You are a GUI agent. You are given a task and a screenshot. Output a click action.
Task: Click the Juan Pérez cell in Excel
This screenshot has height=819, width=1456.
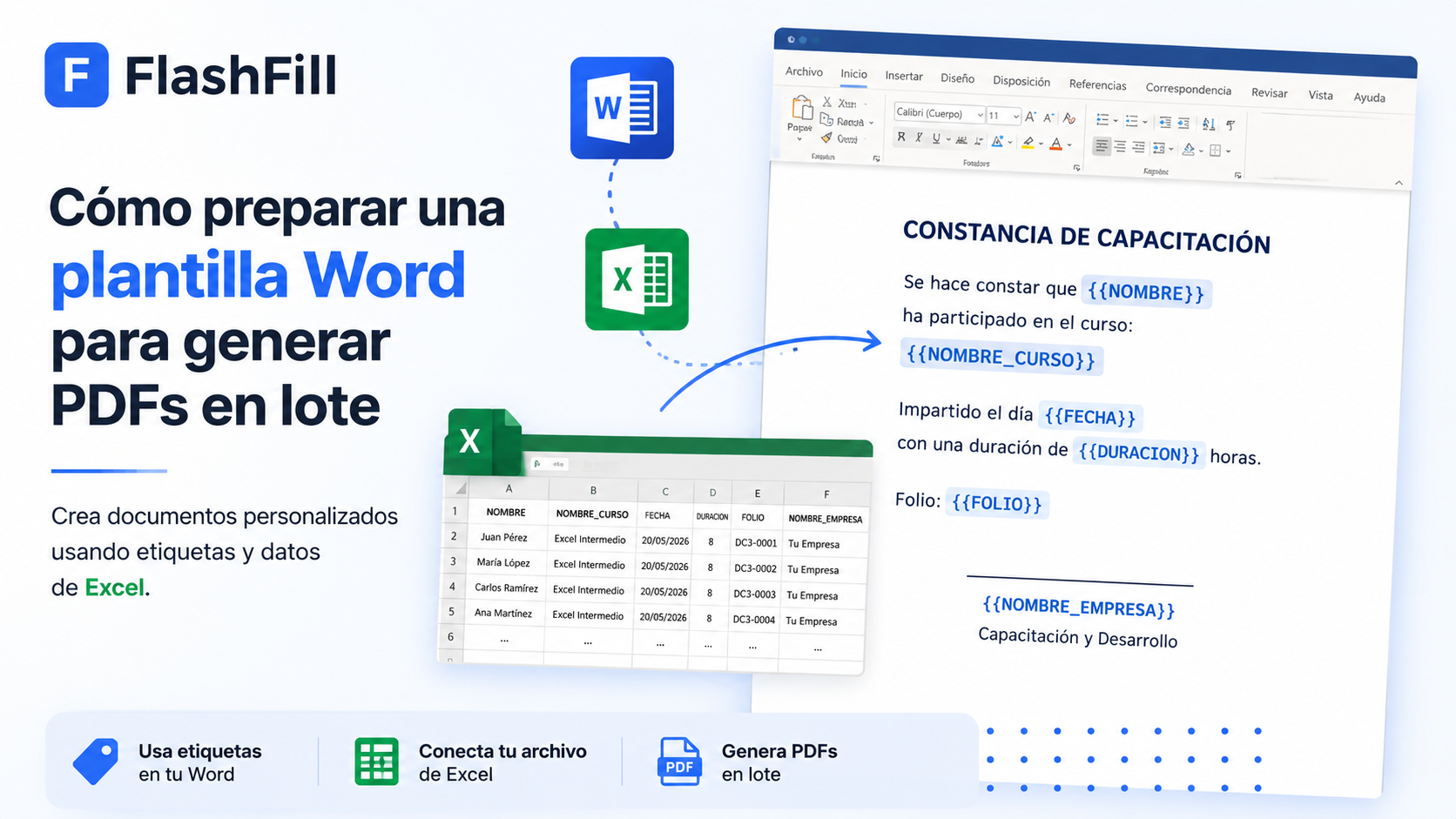pos(504,537)
